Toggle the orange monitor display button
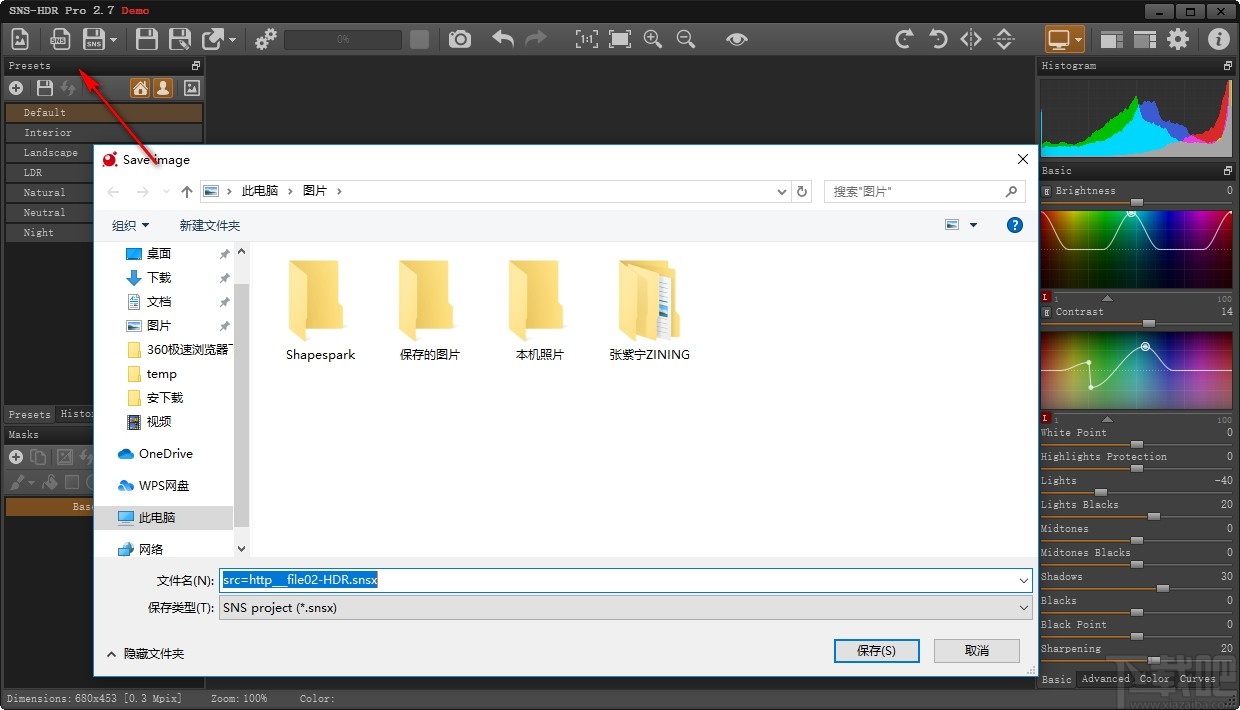1240x710 pixels. pyautogui.click(x=1058, y=39)
